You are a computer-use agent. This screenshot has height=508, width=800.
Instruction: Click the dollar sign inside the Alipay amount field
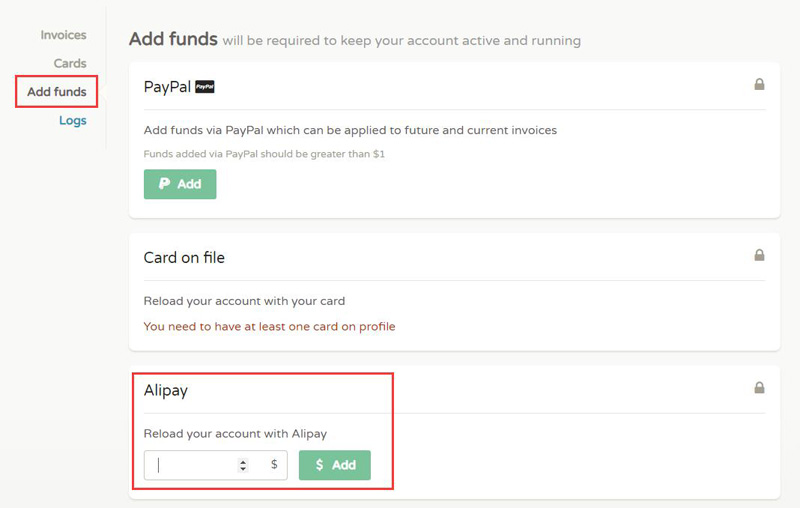(274, 465)
